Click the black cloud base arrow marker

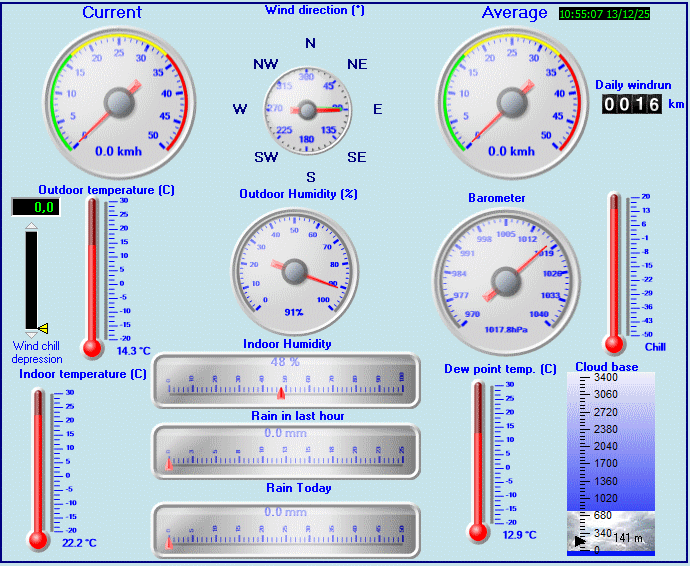pos(579,541)
